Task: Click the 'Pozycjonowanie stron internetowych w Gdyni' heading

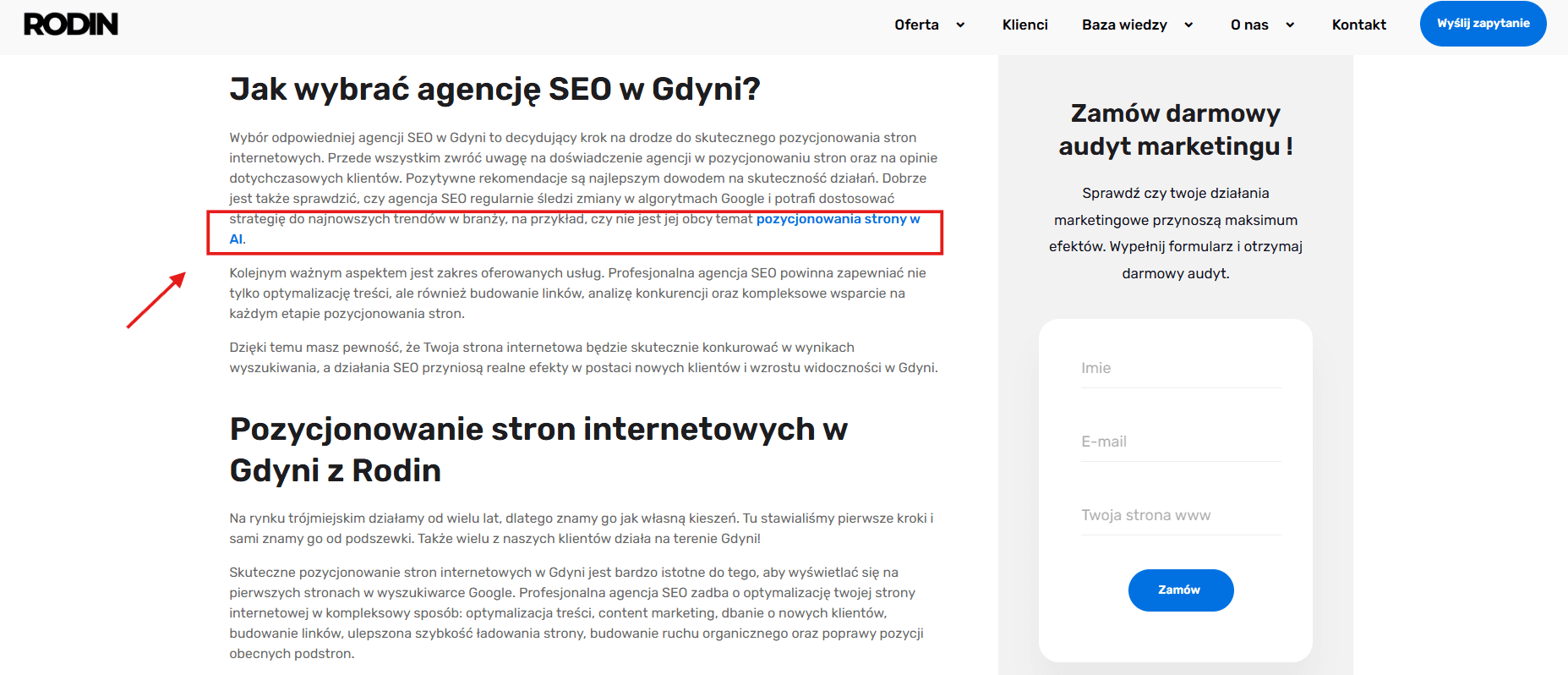Action: tap(538, 449)
